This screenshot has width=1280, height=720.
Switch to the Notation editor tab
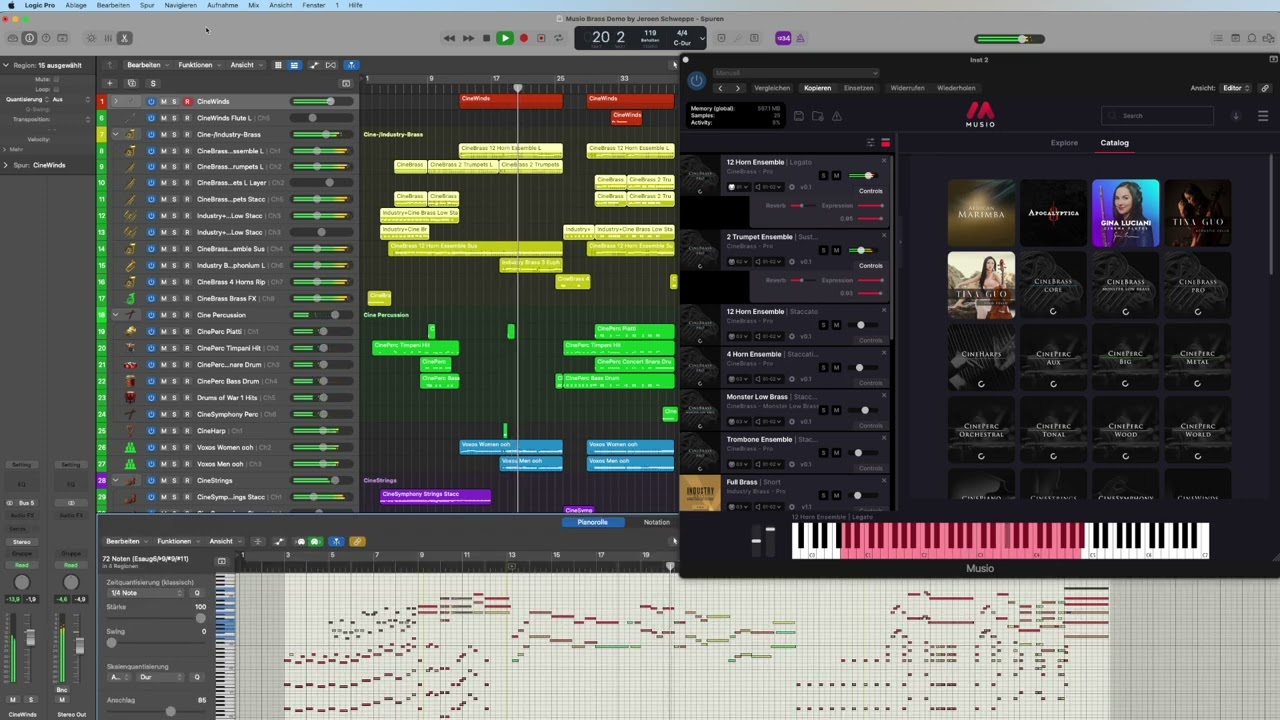(657, 522)
